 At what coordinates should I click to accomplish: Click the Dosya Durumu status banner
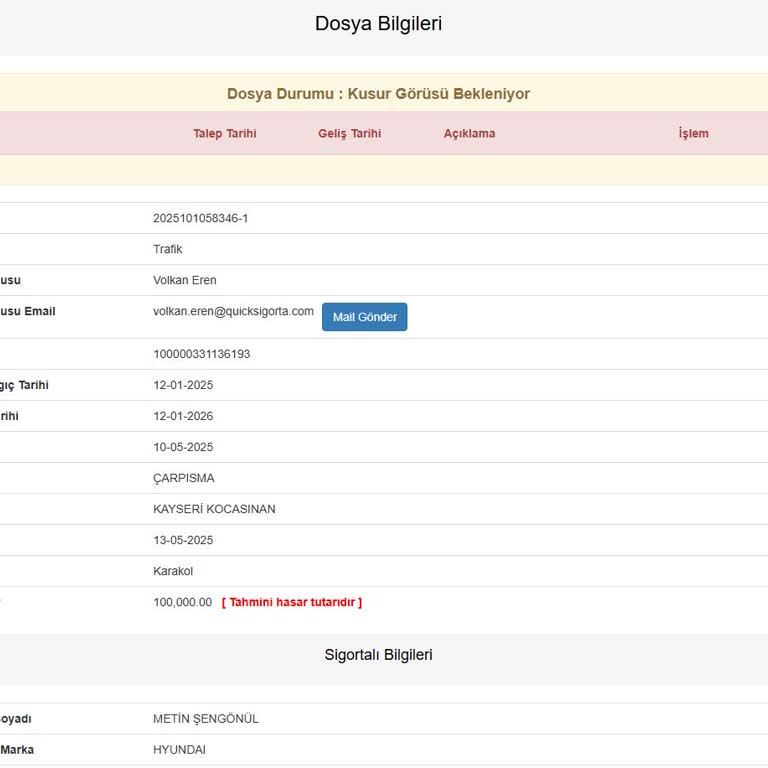coord(378,94)
